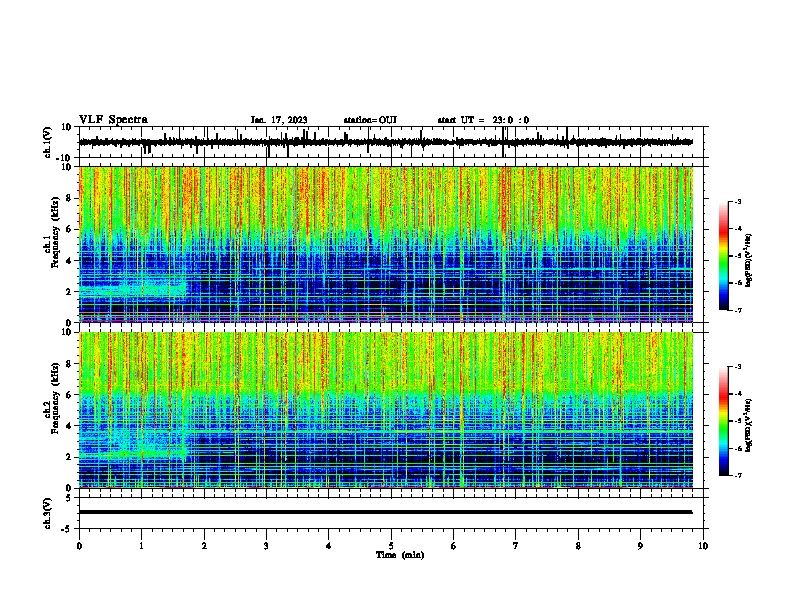Click the thick black ch.3 trace line
792x612 pixels.
[x=386, y=512]
